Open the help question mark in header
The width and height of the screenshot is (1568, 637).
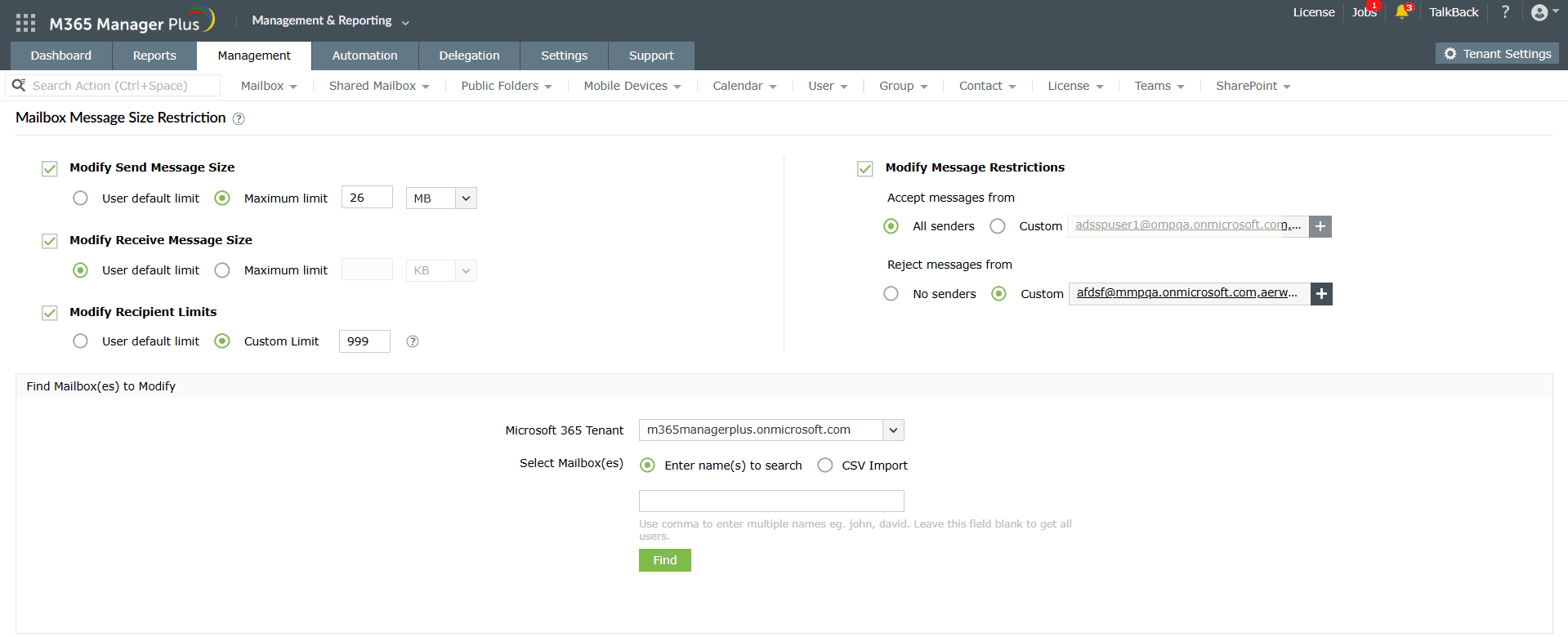pos(1505,11)
